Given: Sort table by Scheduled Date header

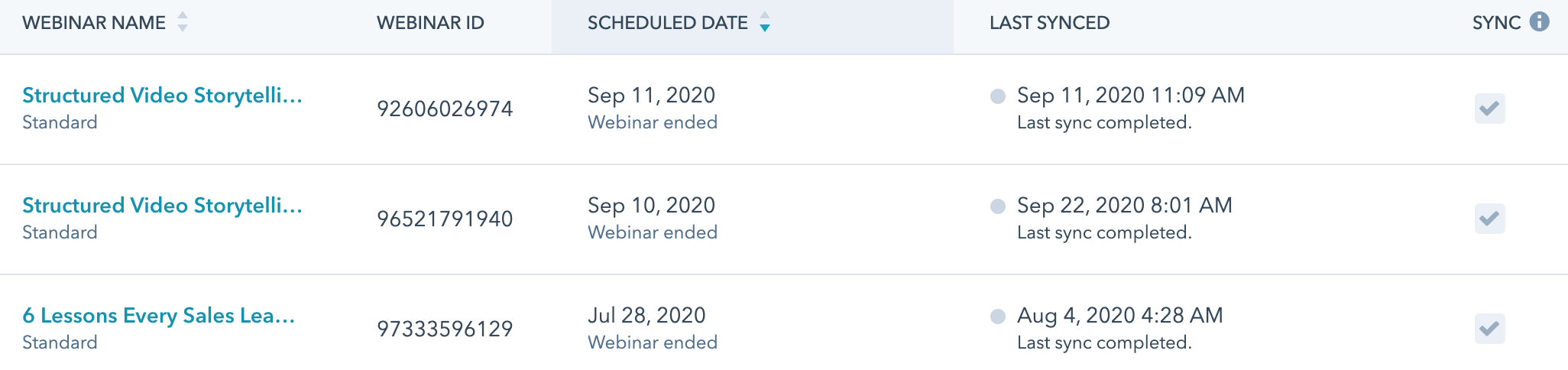Looking at the screenshot, I should (x=668, y=23).
